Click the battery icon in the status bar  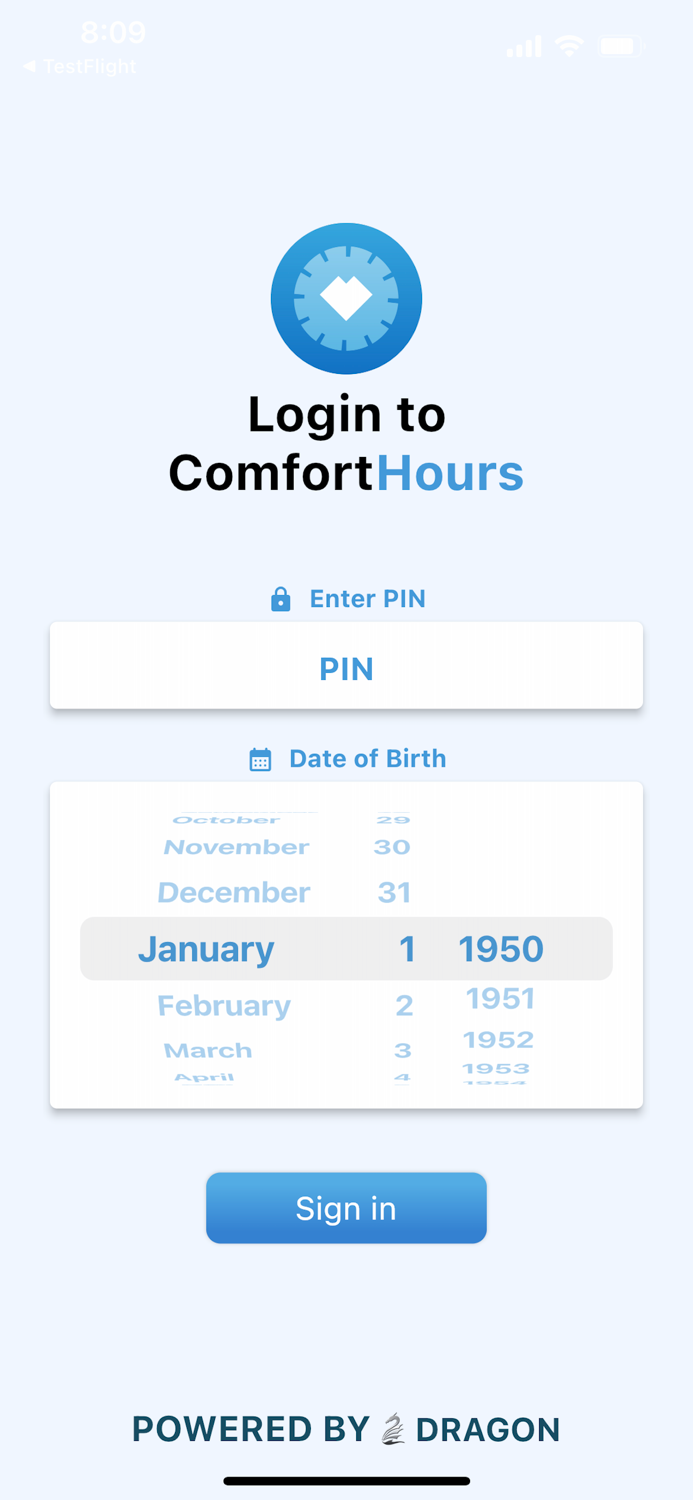[620, 45]
